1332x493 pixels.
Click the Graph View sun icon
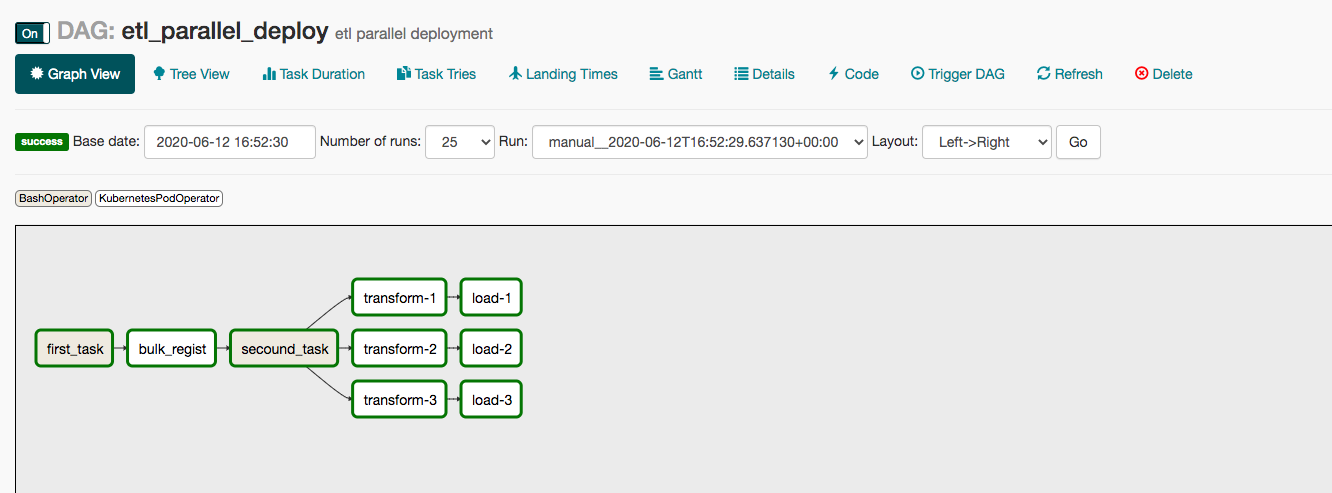[x=37, y=74]
